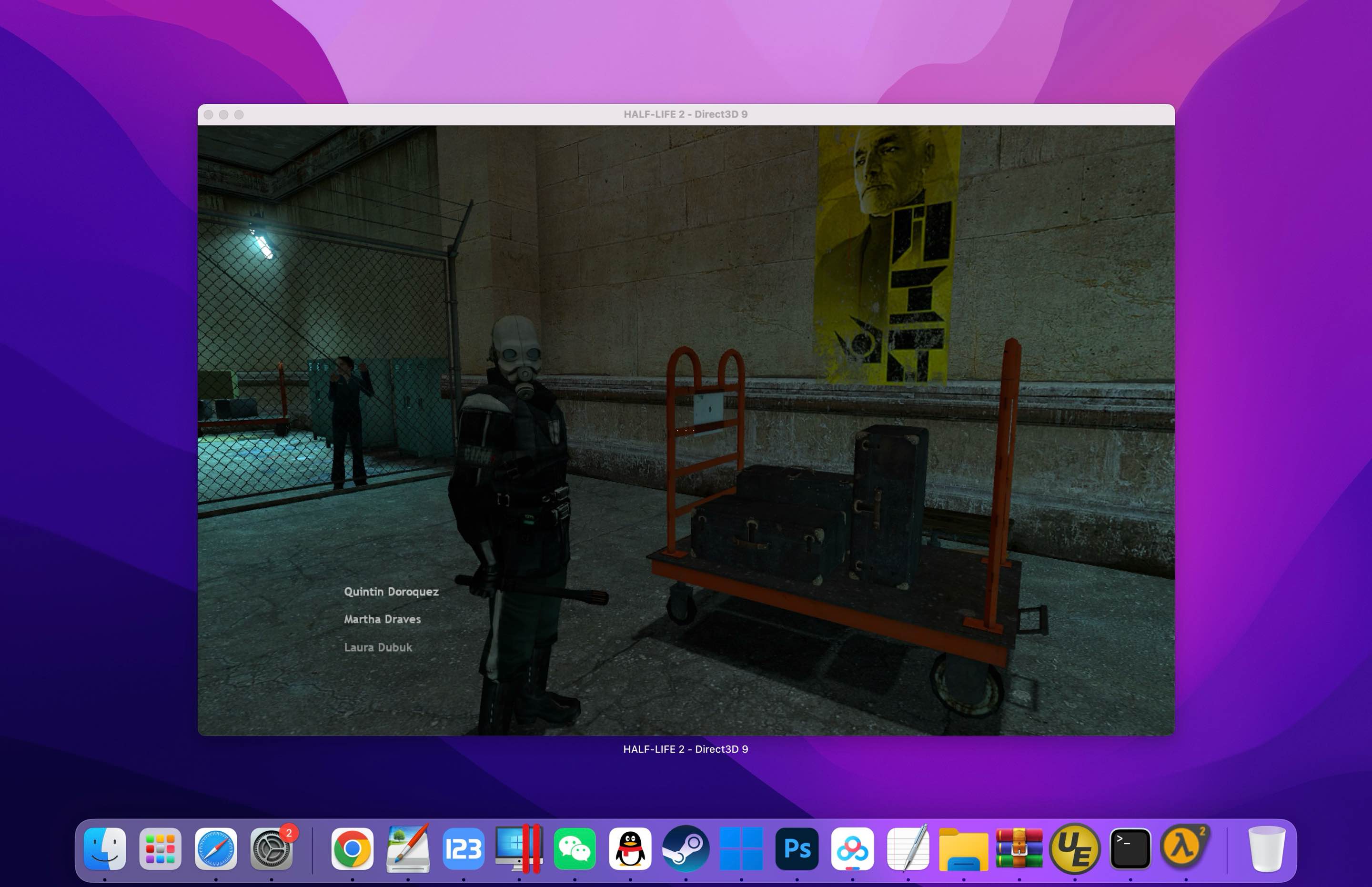Open TextEdit from the dock
The height and width of the screenshot is (887, 1372).
tap(908, 848)
